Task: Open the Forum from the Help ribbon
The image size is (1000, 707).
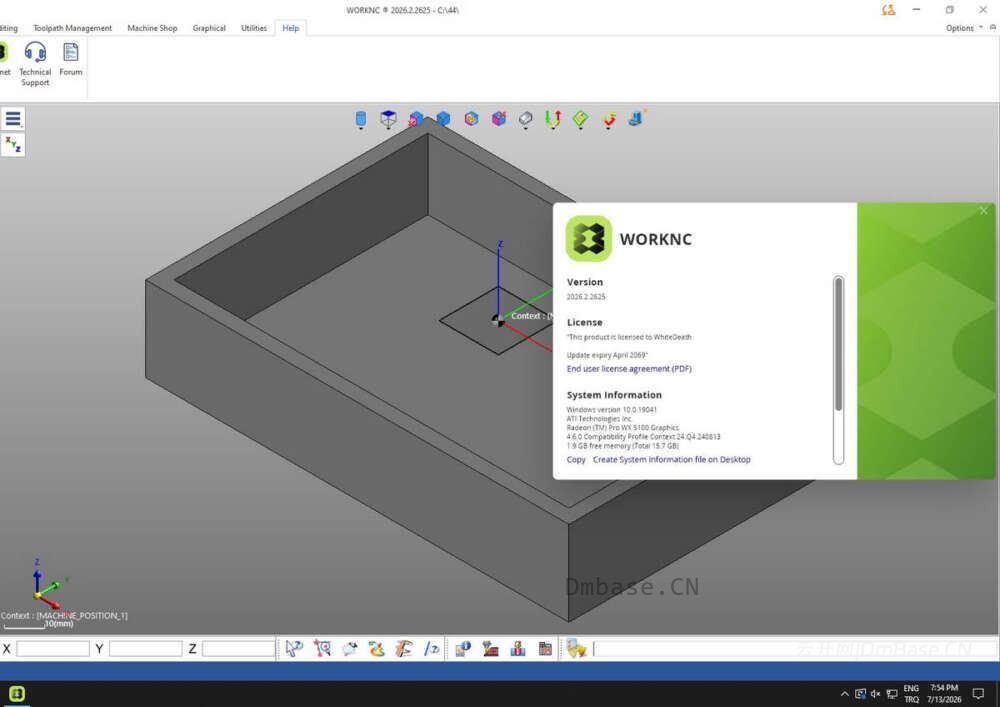Action: [x=71, y=59]
